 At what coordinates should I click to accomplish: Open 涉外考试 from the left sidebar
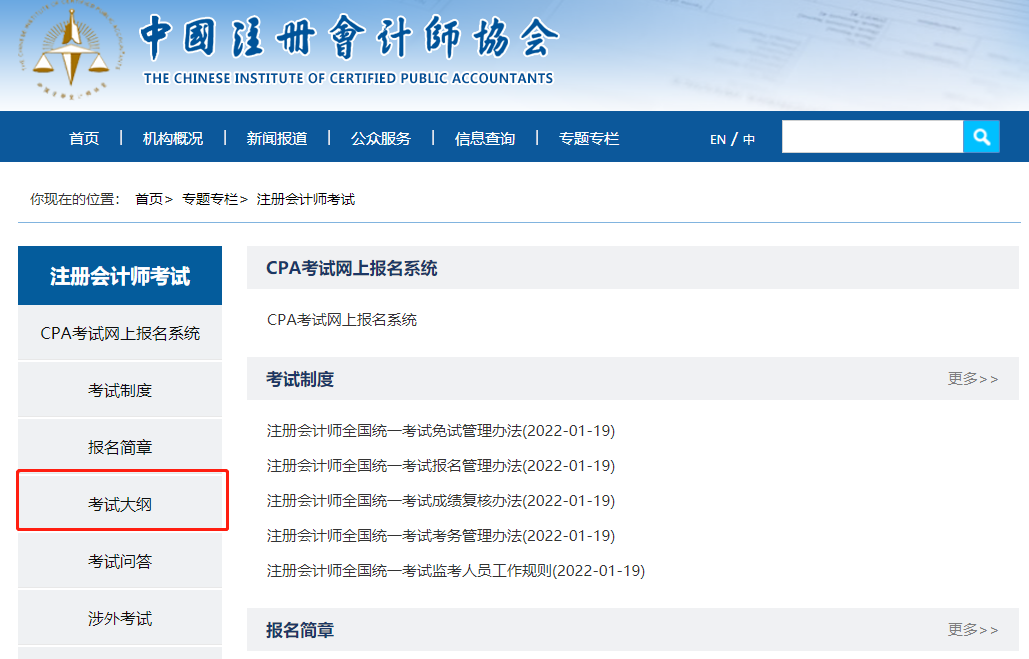coord(120,619)
